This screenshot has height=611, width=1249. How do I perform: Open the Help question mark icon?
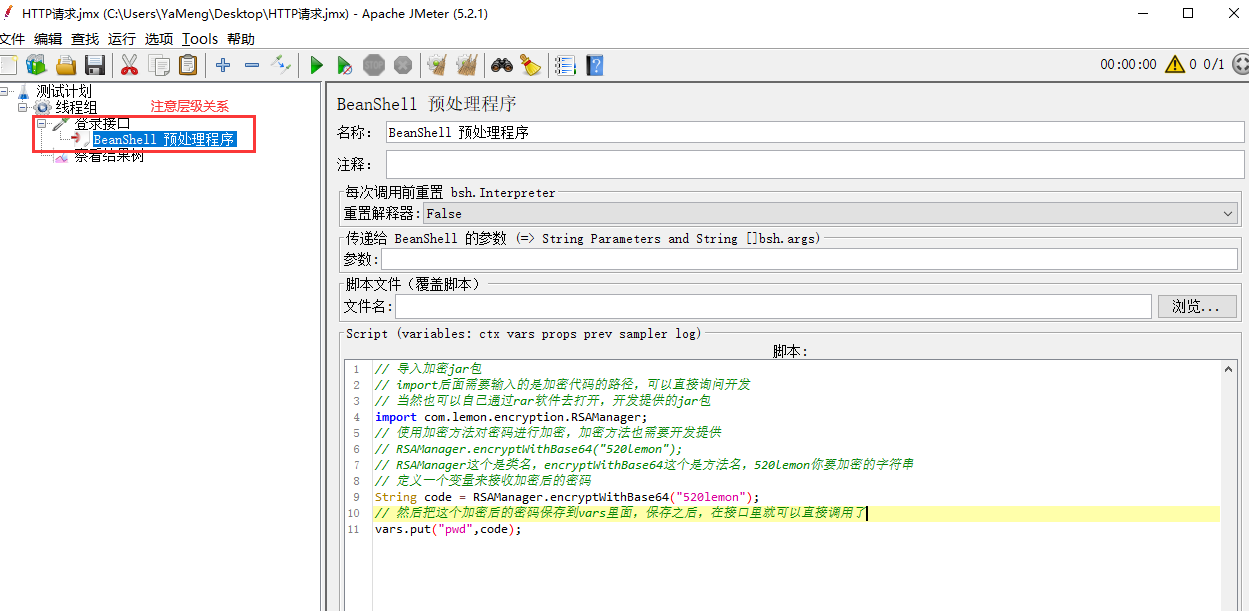[x=595, y=66]
